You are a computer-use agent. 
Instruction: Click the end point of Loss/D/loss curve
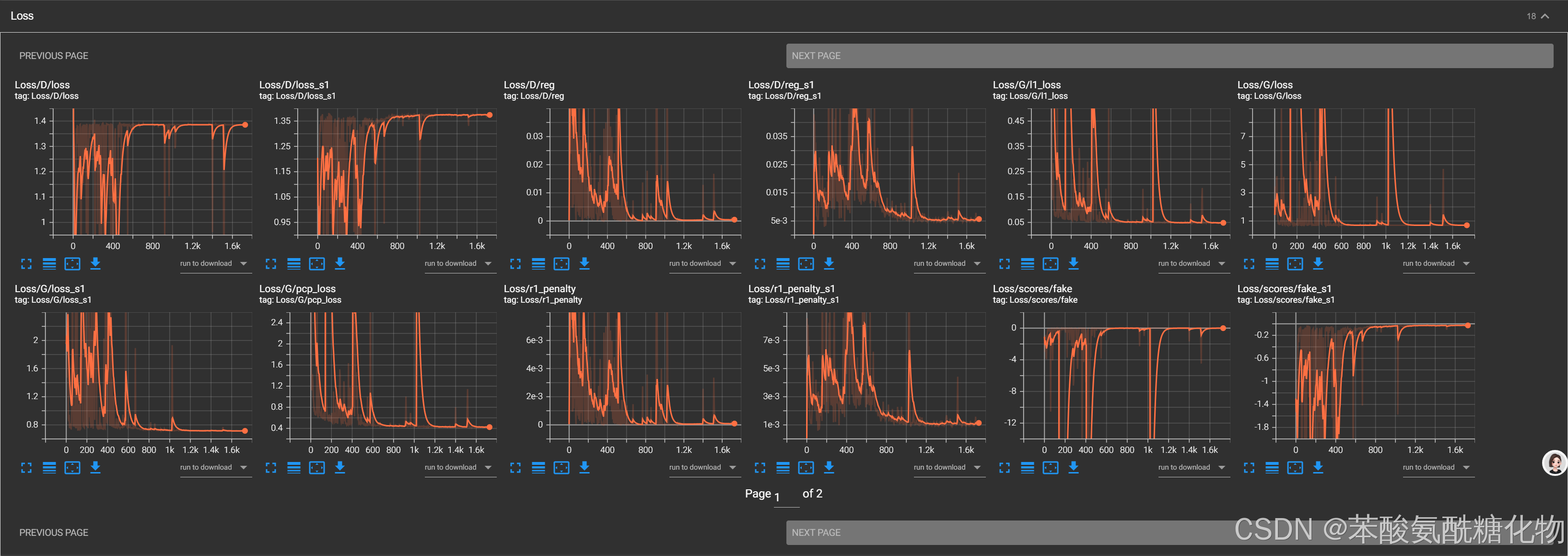coord(246,125)
